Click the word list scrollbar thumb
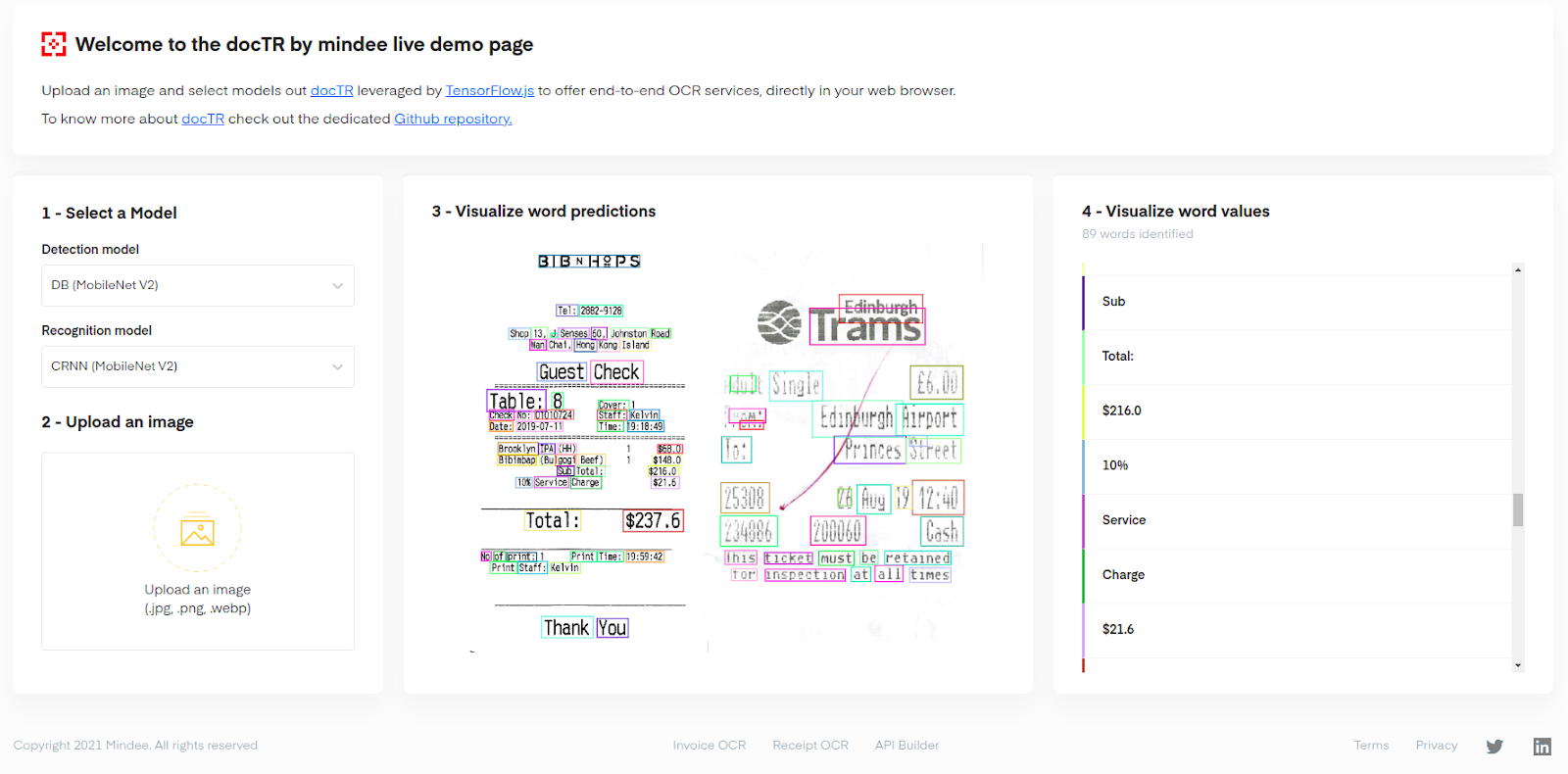Screen dimensions: 1568x774 [x=1518, y=509]
